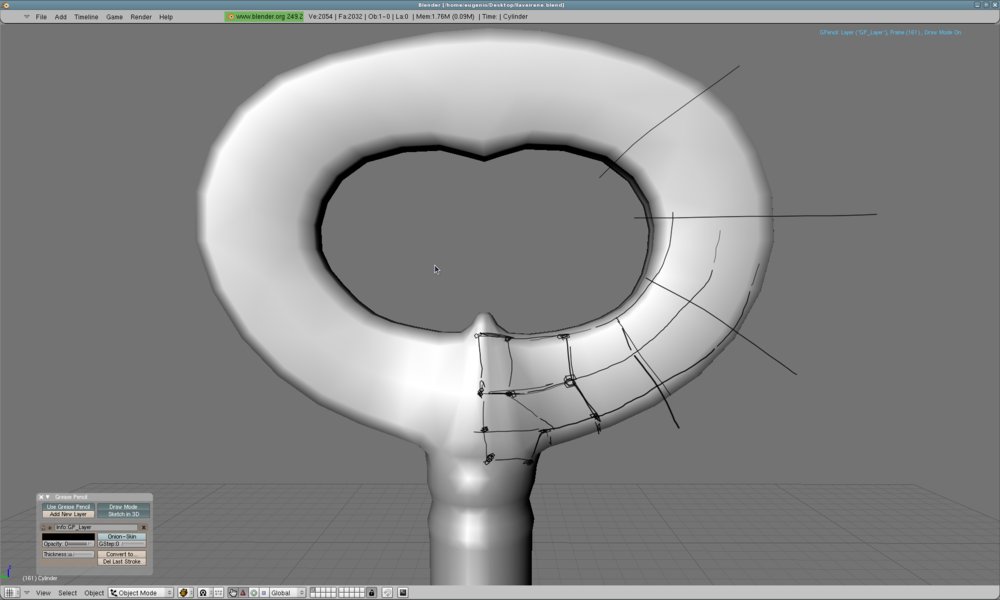Open the Render menu
The image size is (1000, 600).
click(x=141, y=17)
